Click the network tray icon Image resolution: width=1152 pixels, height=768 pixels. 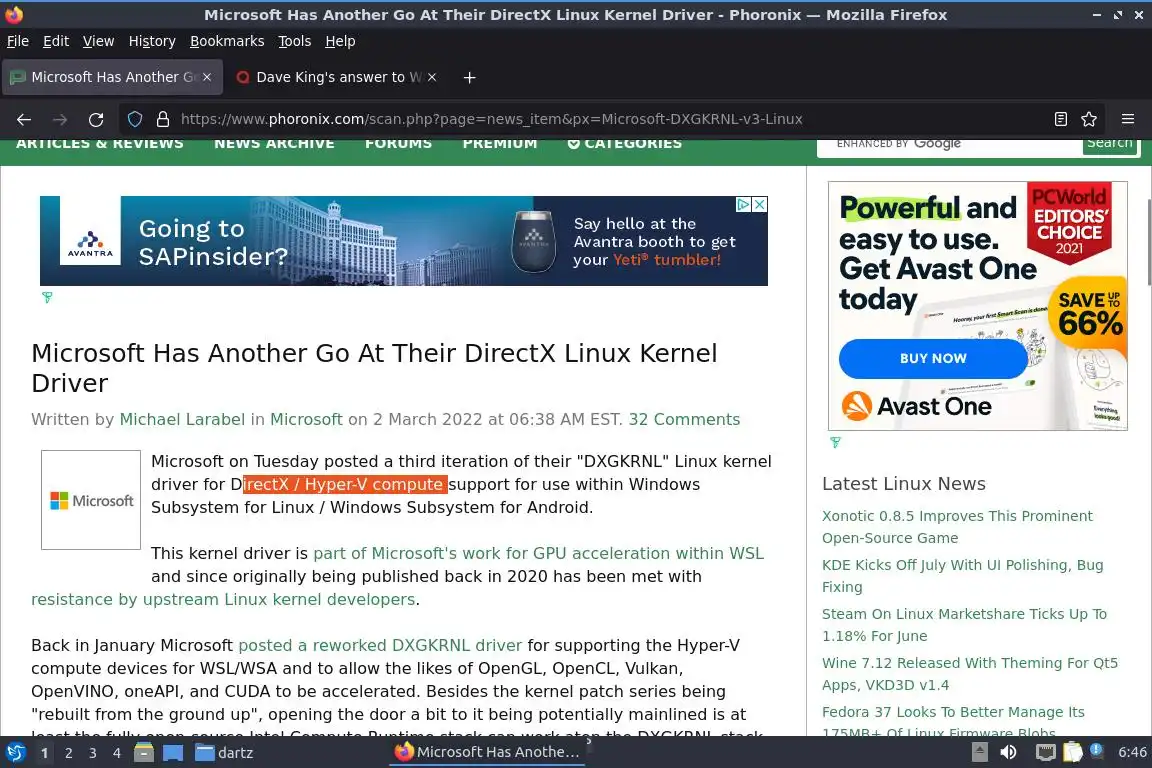(x=1045, y=753)
